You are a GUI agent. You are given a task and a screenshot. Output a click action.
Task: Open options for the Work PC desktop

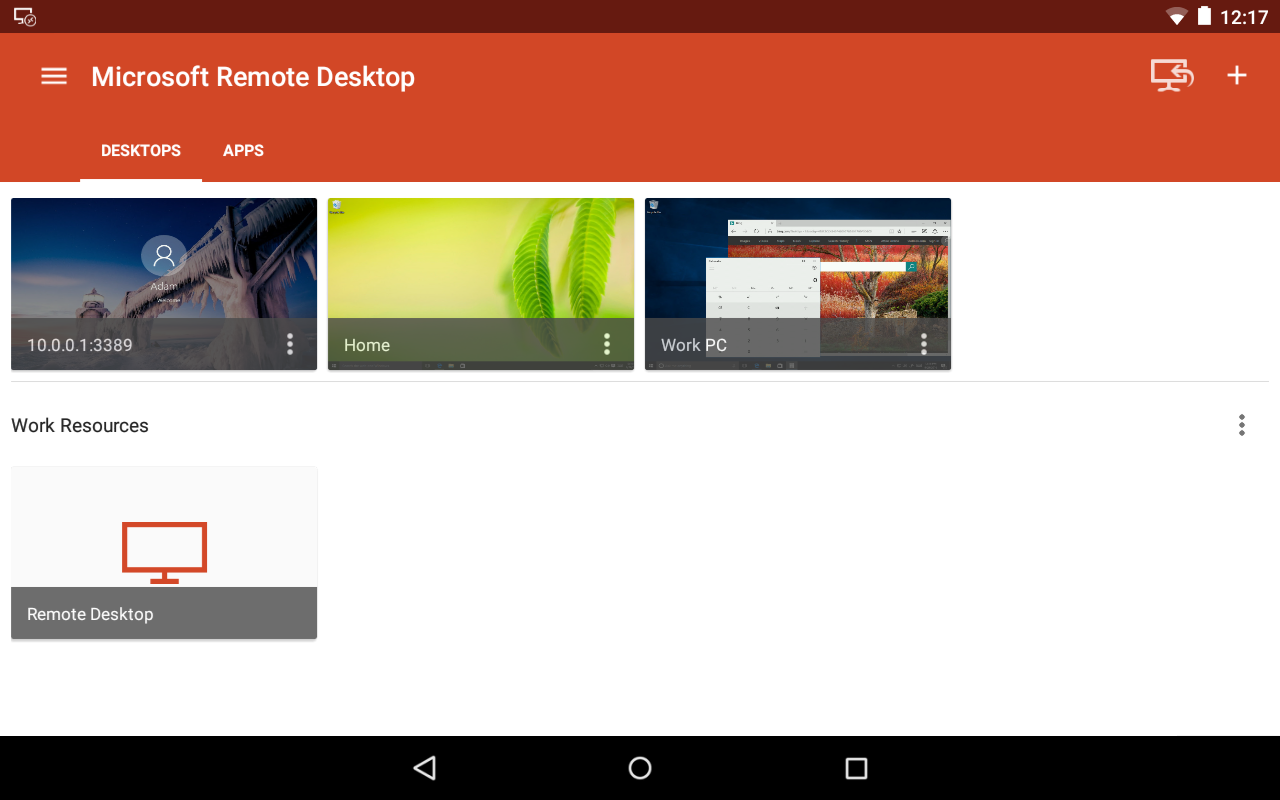(923, 344)
